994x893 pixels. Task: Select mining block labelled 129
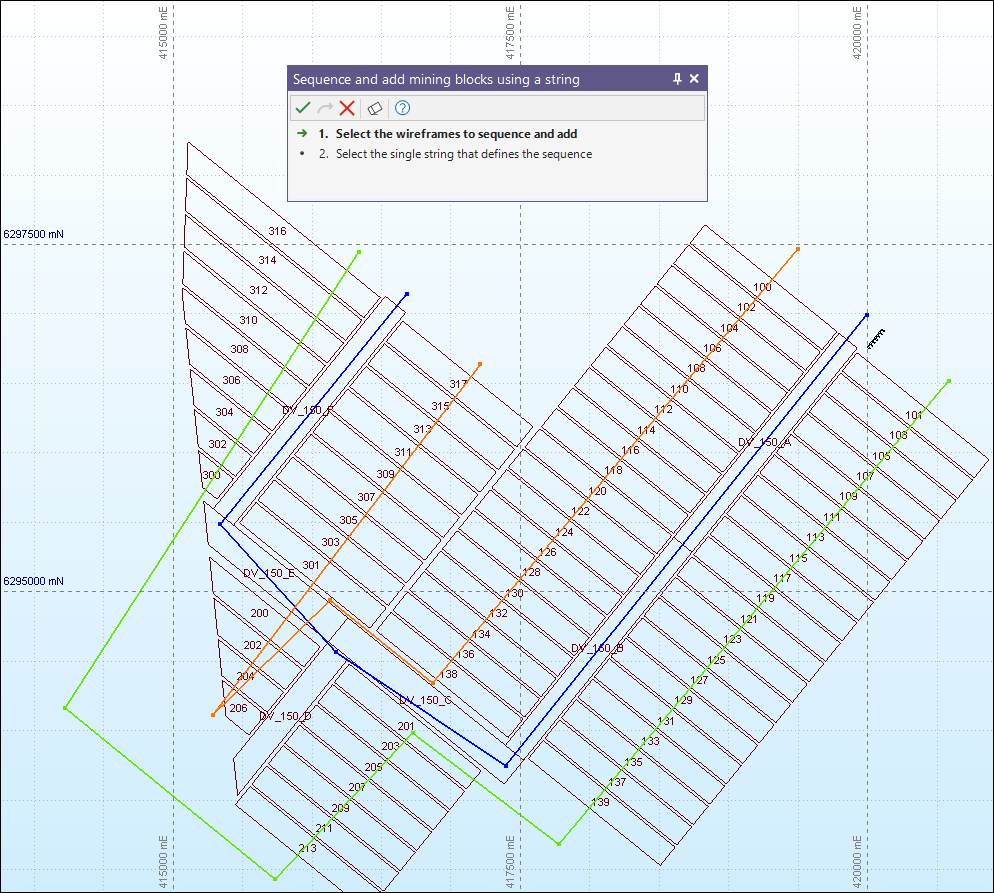[x=683, y=700]
